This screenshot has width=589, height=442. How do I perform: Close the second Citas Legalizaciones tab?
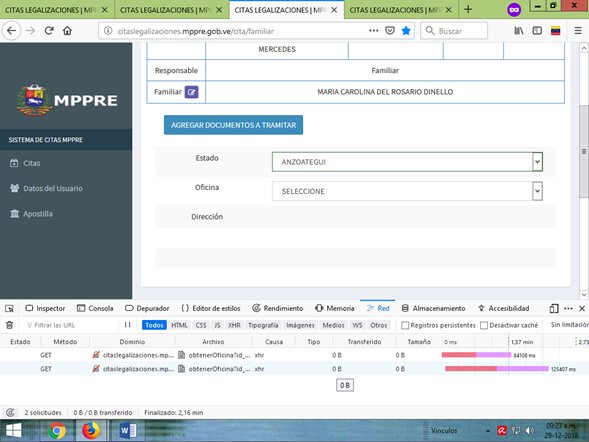(x=219, y=10)
